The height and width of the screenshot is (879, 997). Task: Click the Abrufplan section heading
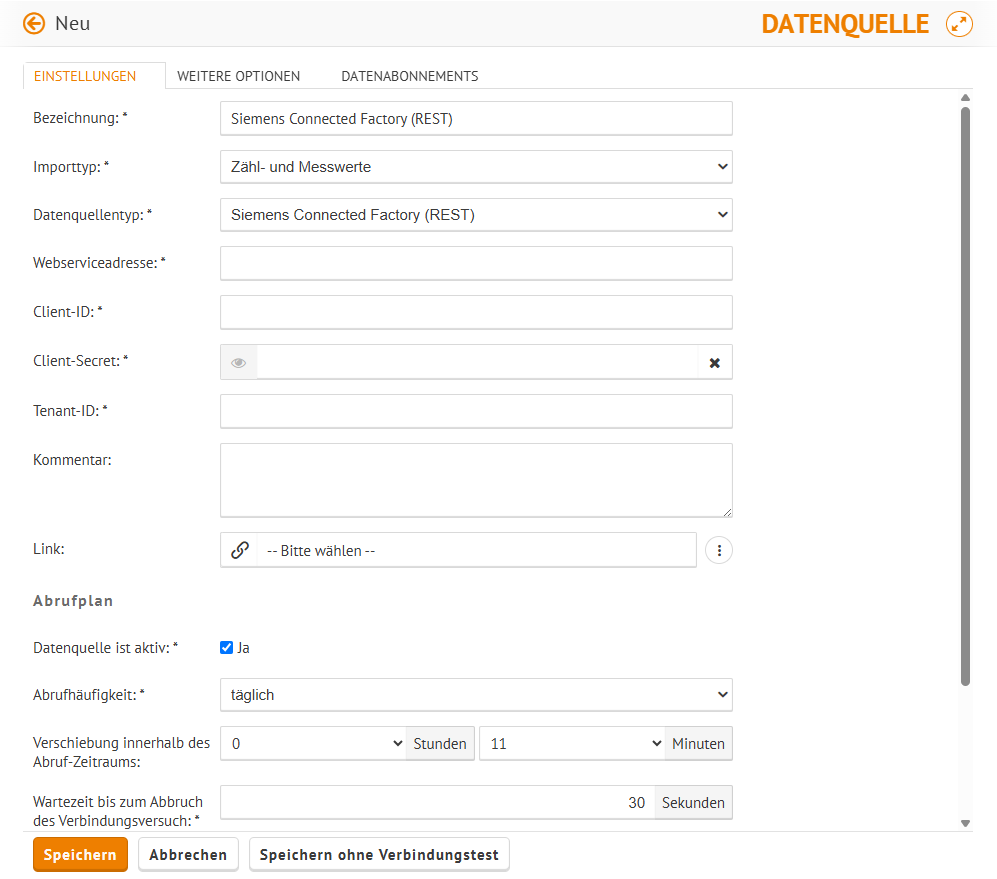click(73, 601)
